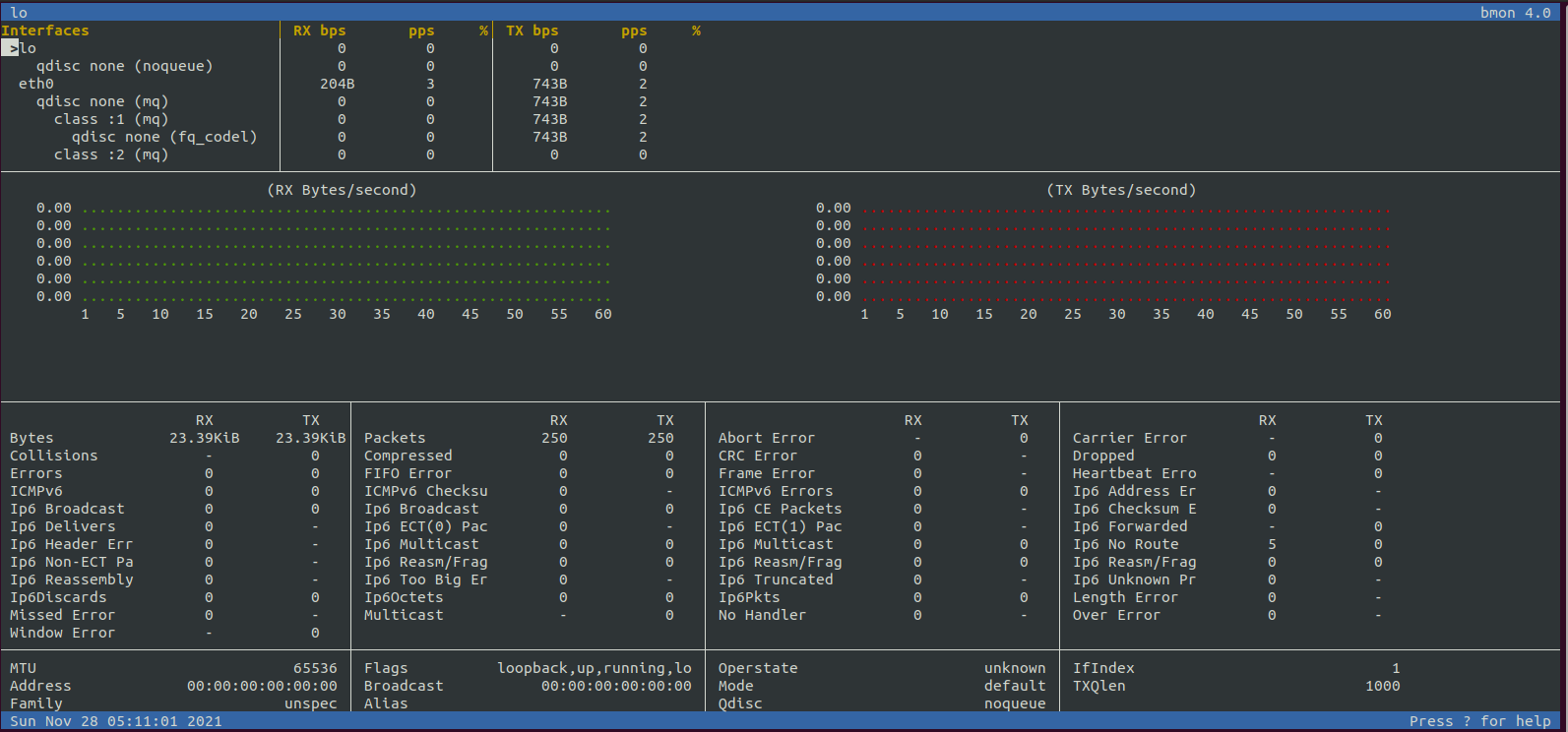1568x732 pixels.
Task: Click the IfIndex label
Action: tap(1103, 668)
